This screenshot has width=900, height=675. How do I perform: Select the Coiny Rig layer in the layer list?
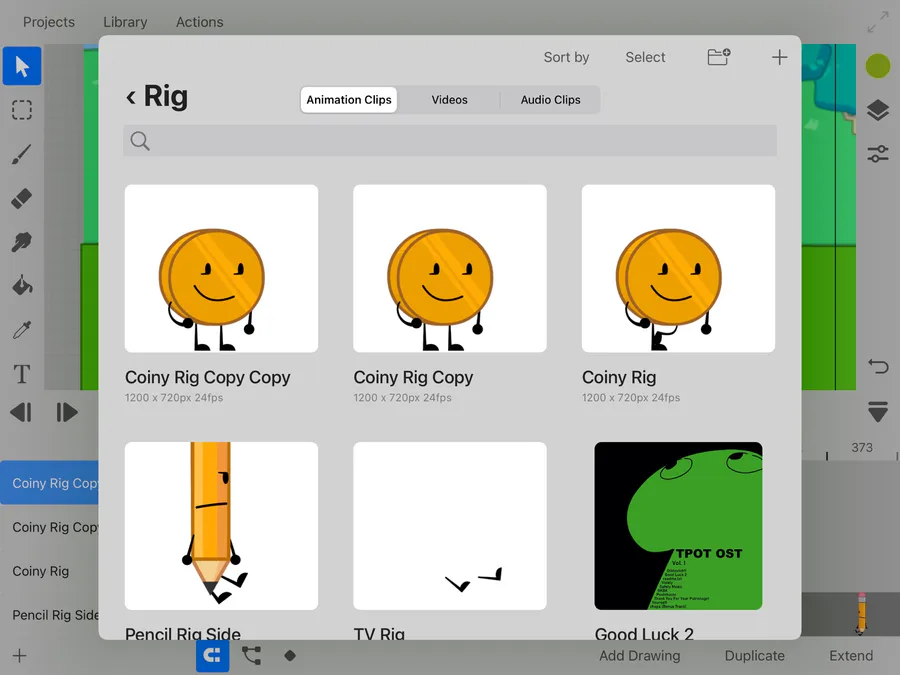49,571
